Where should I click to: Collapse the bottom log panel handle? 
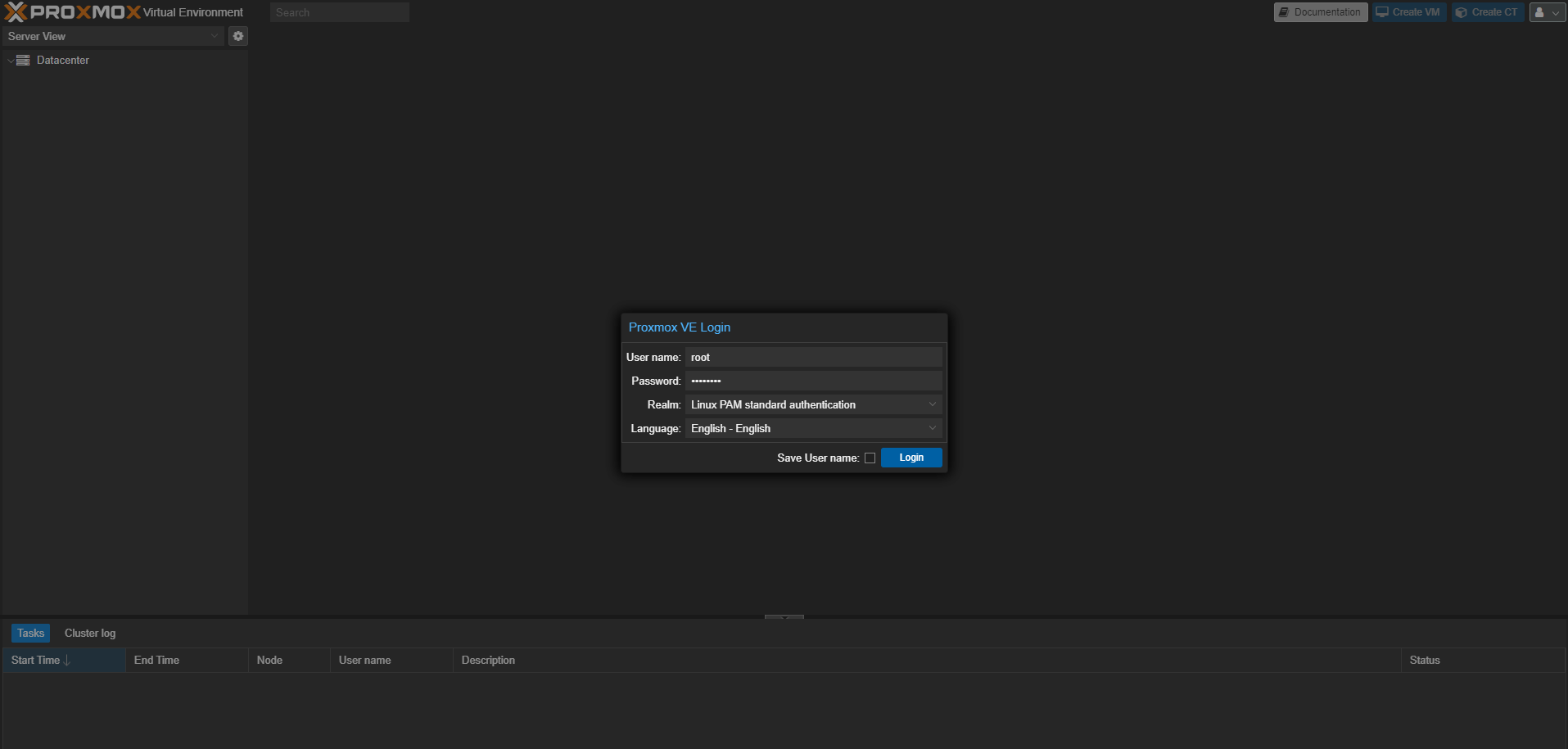(784, 616)
